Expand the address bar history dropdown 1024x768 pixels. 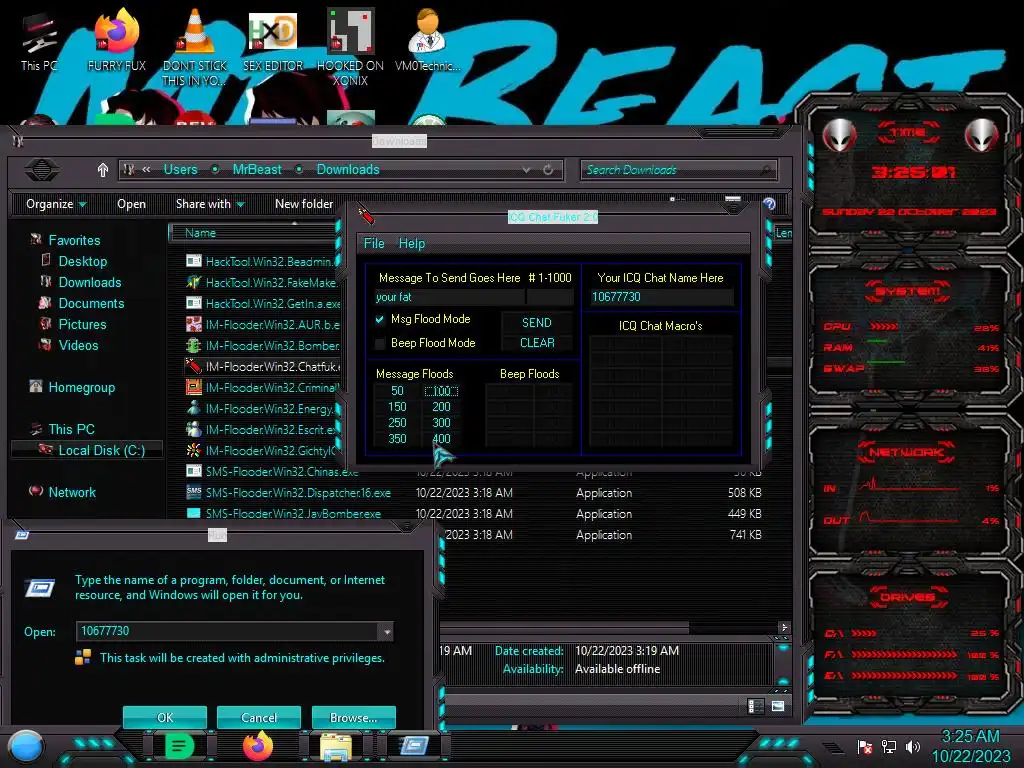coord(526,170)
